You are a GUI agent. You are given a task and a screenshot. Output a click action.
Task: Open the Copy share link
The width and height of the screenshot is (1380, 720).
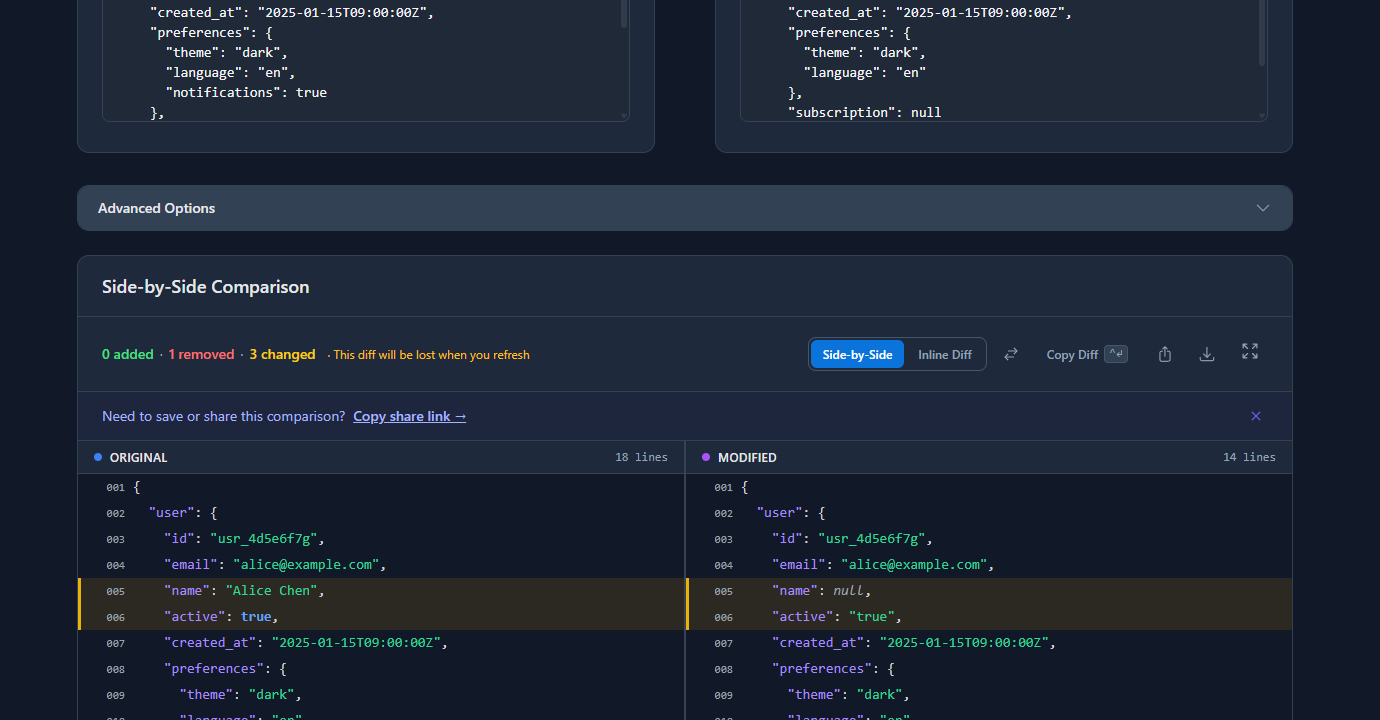click(409, 415)
